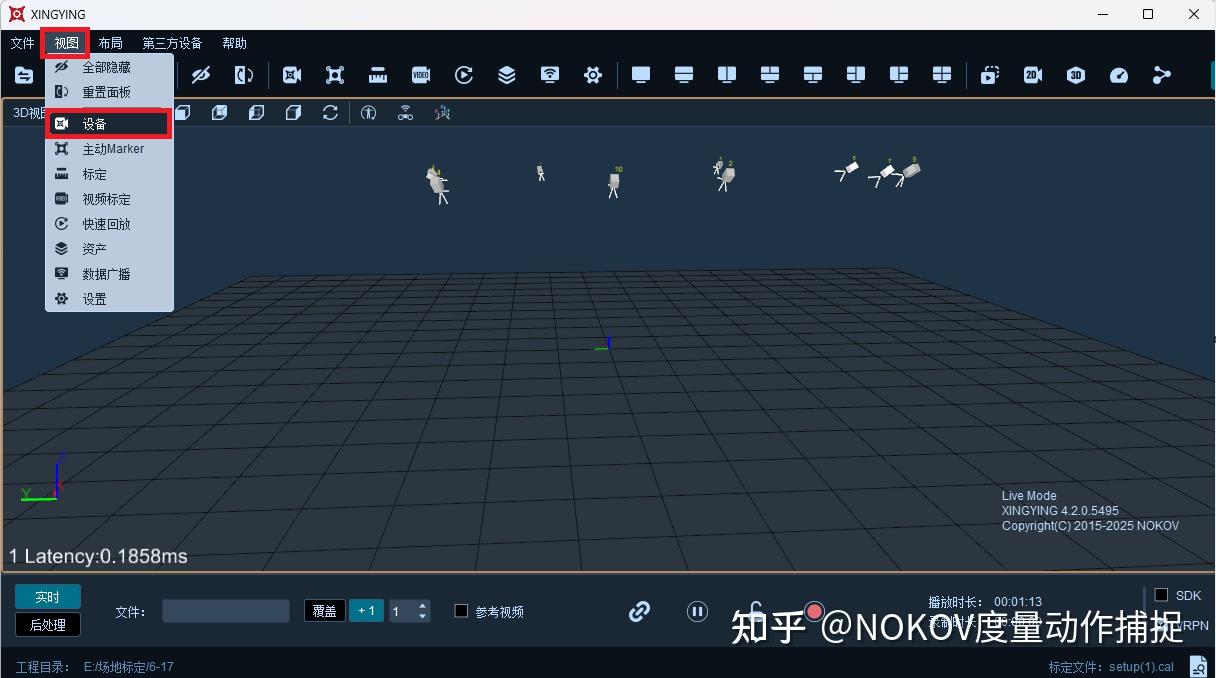Click the quick playback toolbar icon

click(x=463, y=74)
